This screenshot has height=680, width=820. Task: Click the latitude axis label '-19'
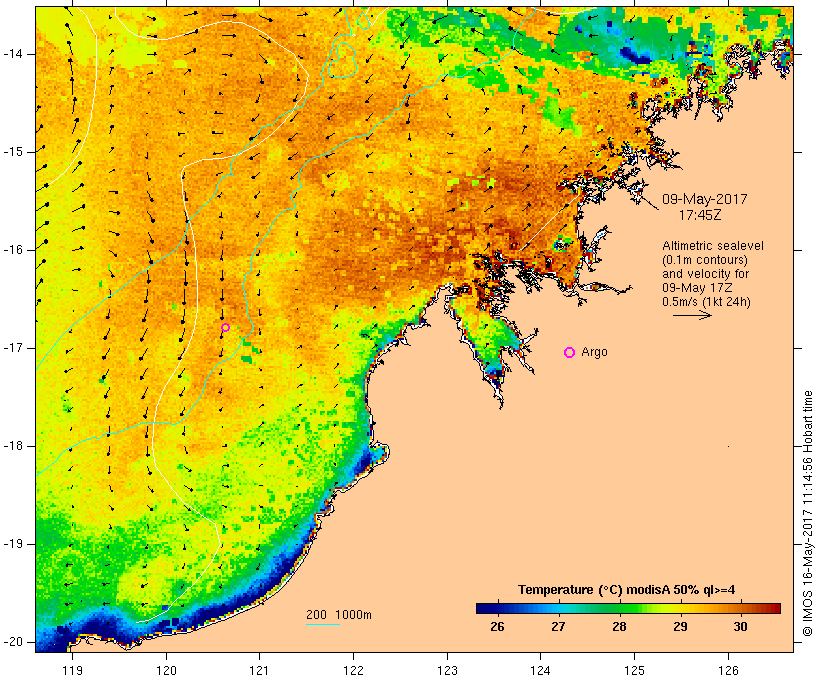click(x=13, y=544)
